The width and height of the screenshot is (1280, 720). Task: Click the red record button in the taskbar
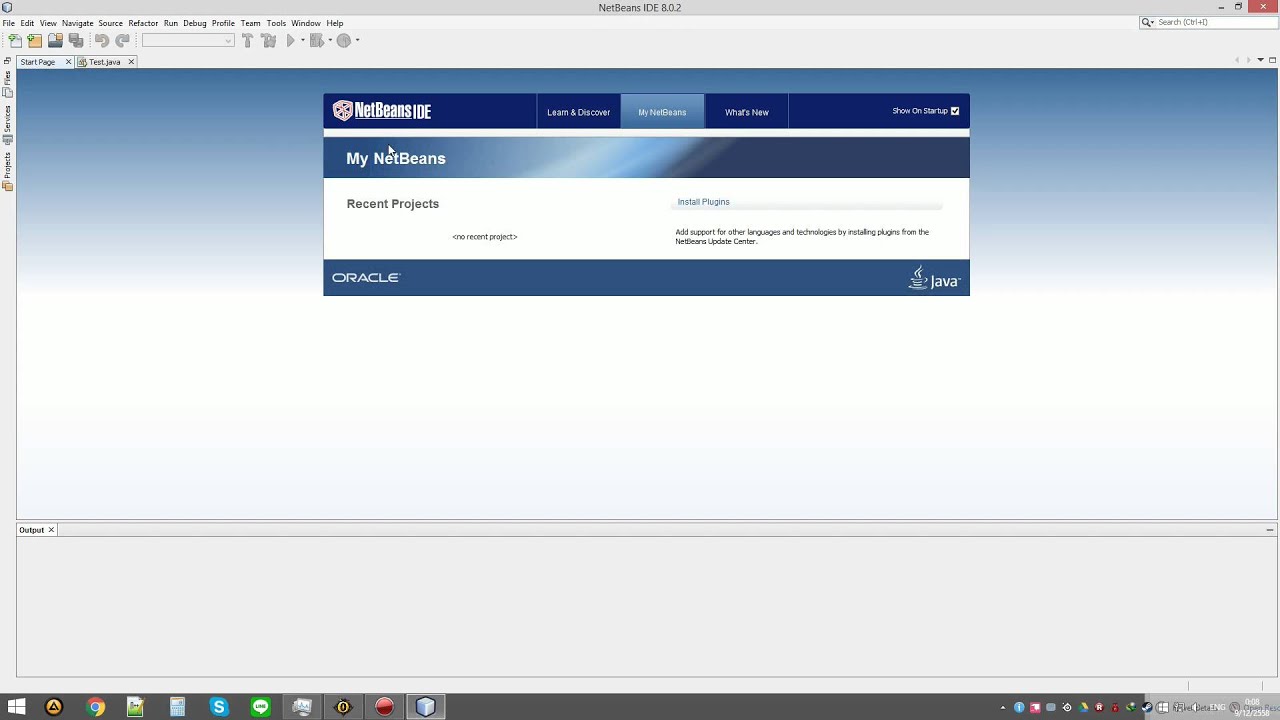pos(384,707)
